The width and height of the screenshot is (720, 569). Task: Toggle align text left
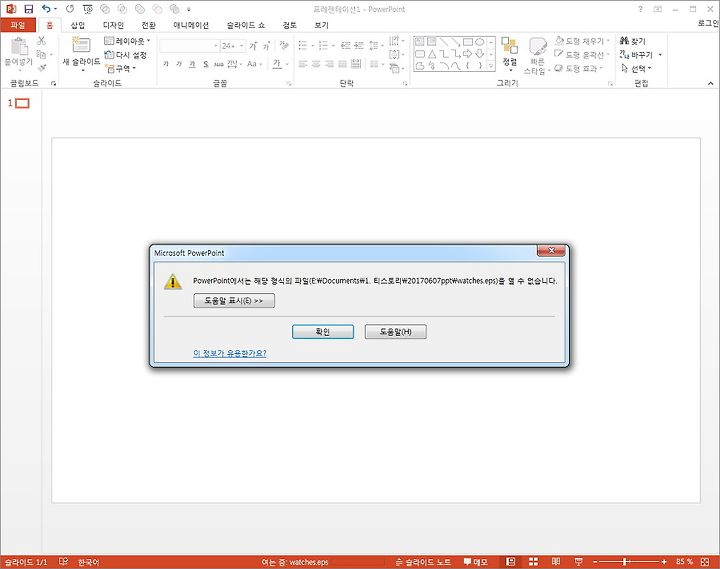click(x=302, y=64)
